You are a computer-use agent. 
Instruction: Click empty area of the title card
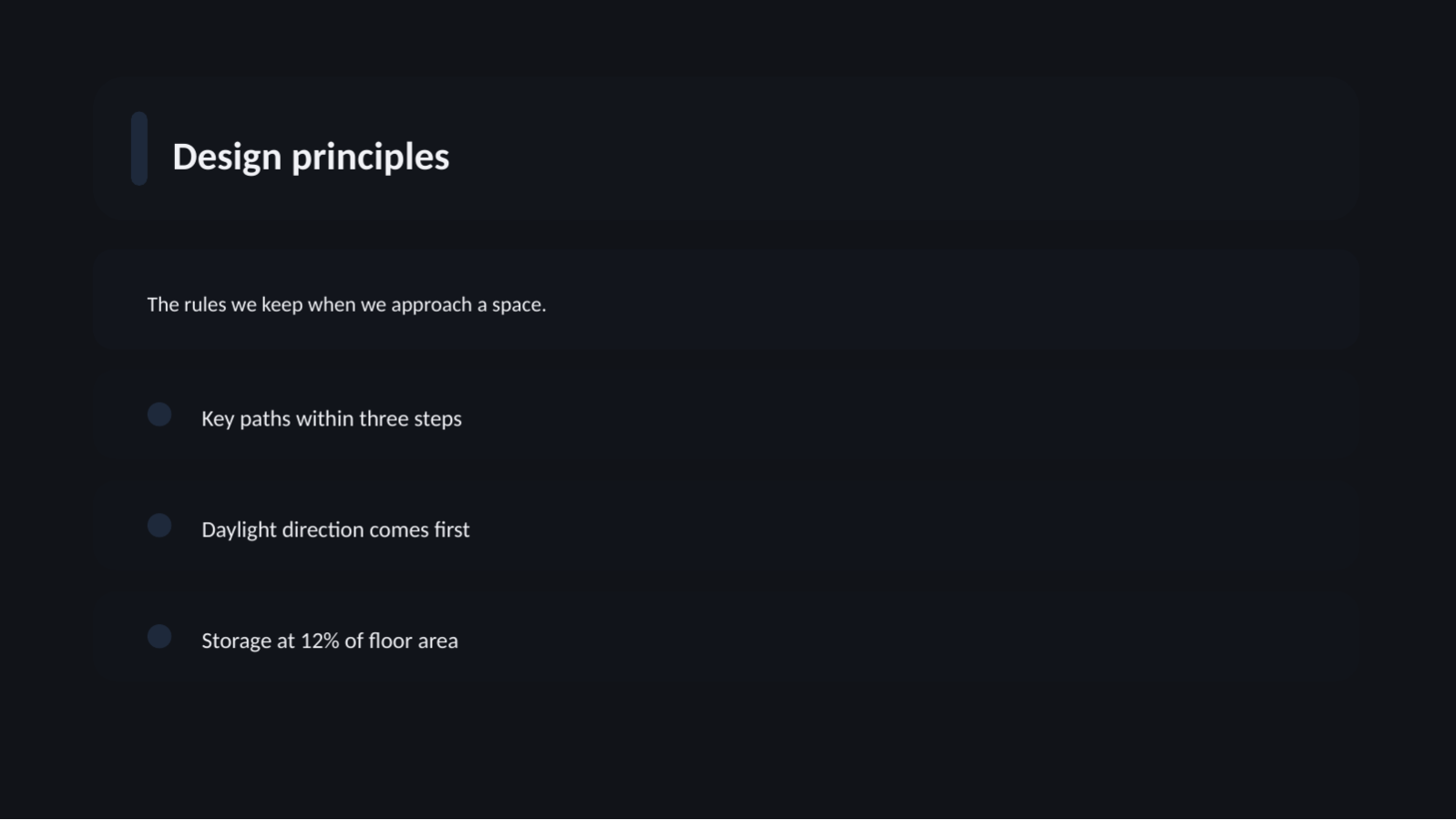tap(911, 149)
